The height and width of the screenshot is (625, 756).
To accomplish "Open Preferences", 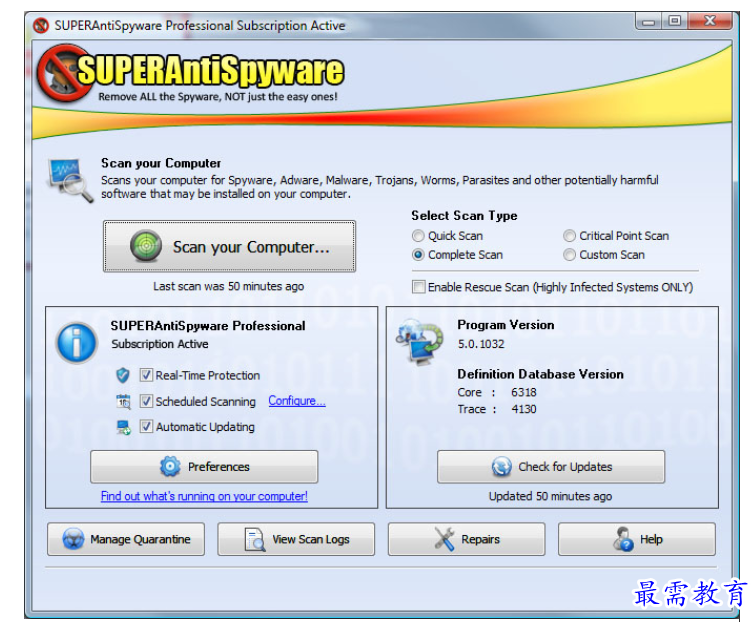I will pos(204,466).
